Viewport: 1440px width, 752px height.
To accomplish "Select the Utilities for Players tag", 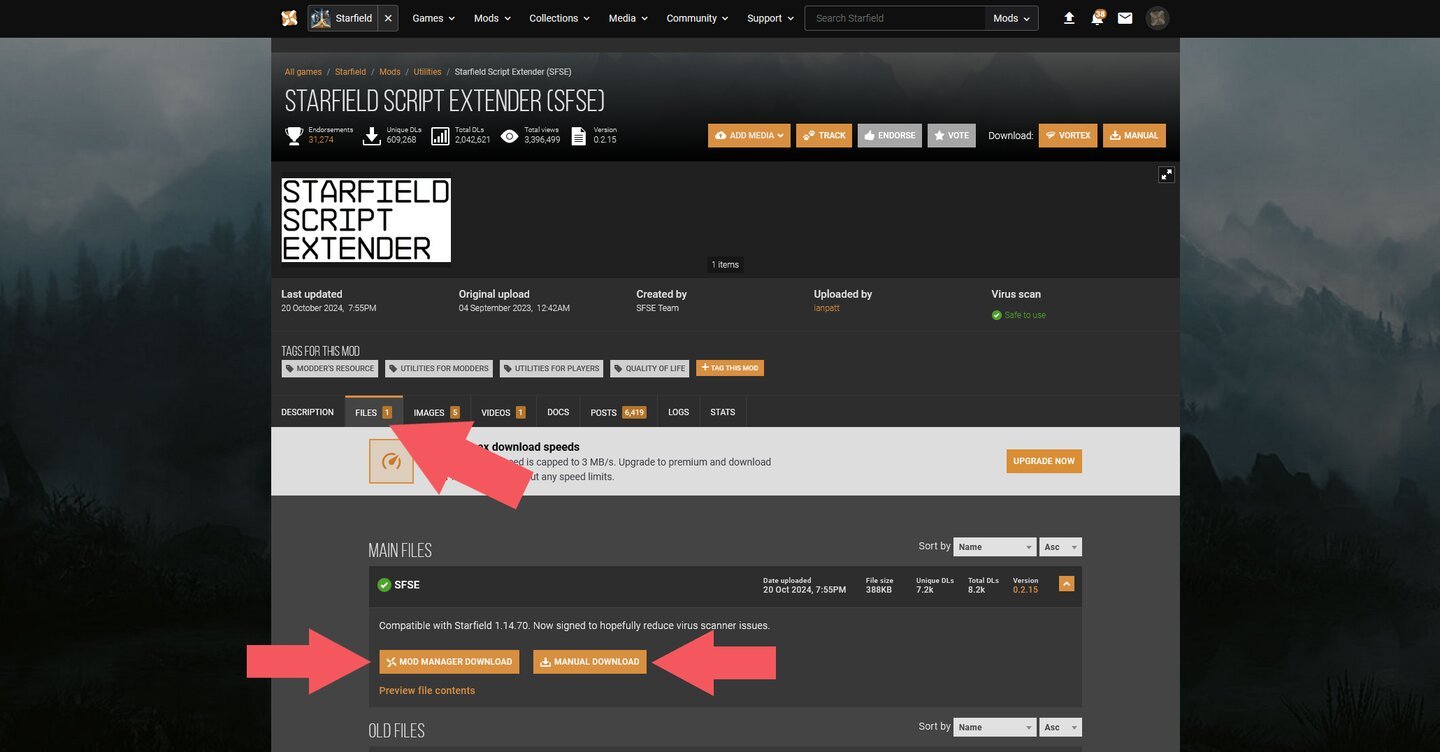I will [x=551, y=368].
